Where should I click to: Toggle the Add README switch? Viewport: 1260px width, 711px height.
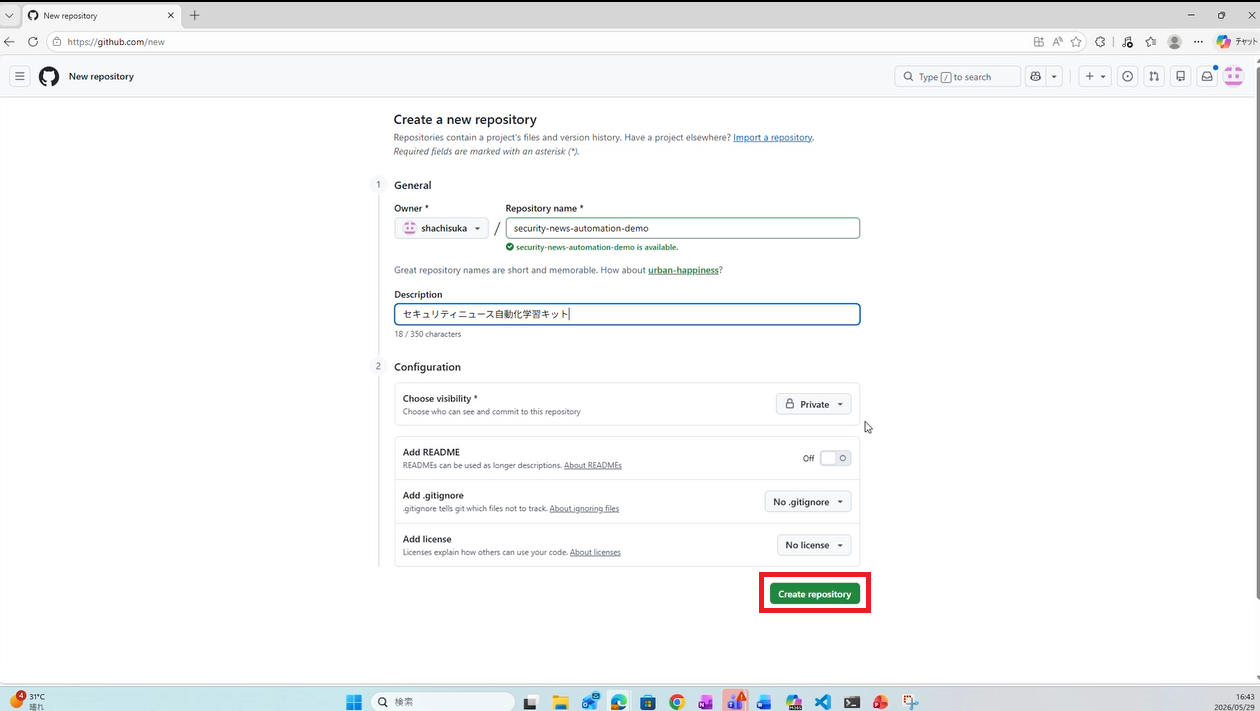tap(835, 458)
